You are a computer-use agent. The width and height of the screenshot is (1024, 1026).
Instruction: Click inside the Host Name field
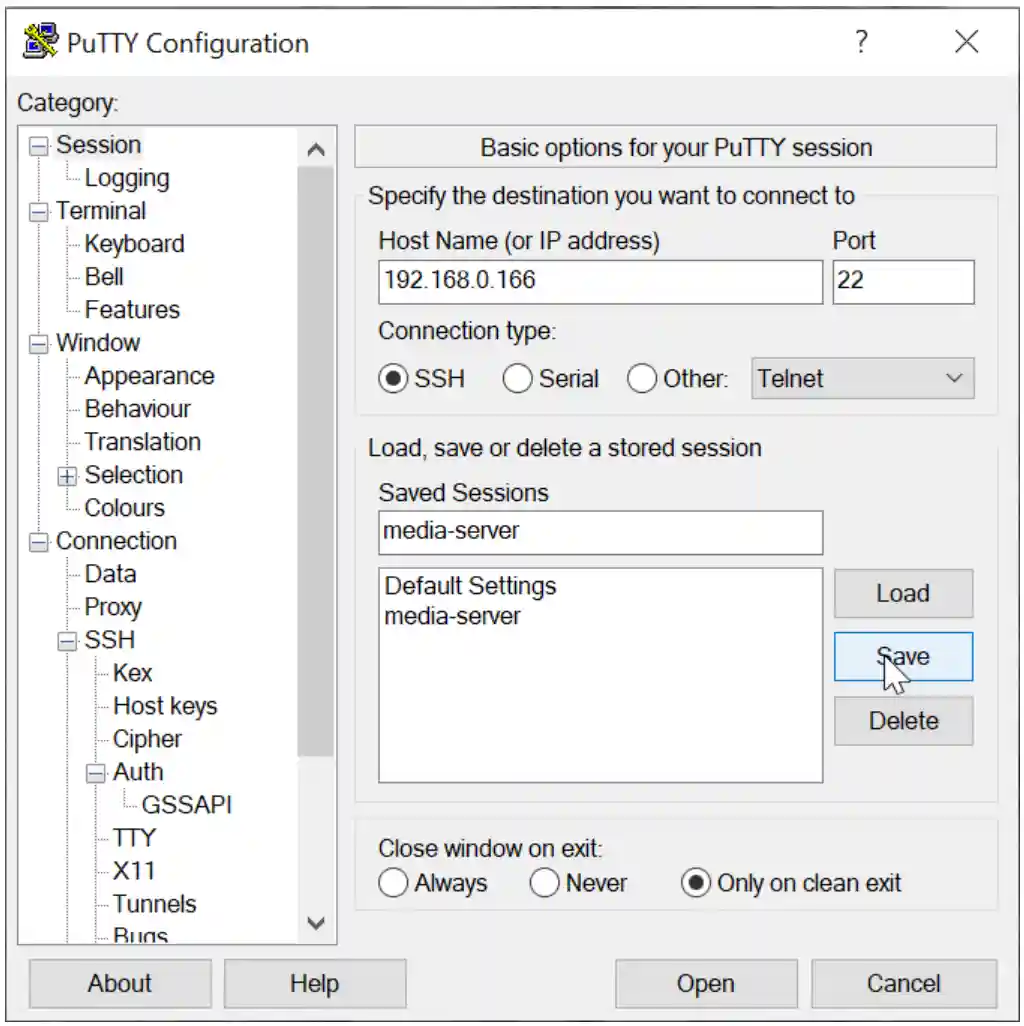click(x=598, y=281)
